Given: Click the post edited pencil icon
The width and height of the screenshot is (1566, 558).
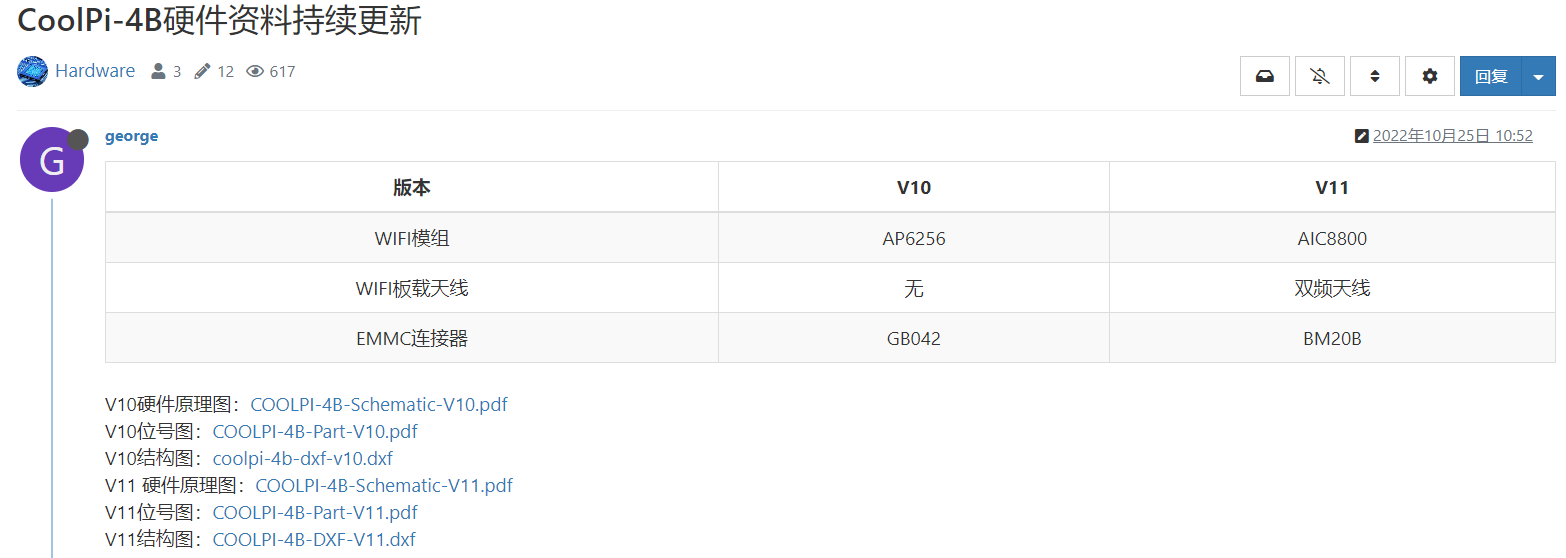Looking at the screenshot, I should [x=1361, y=136].
